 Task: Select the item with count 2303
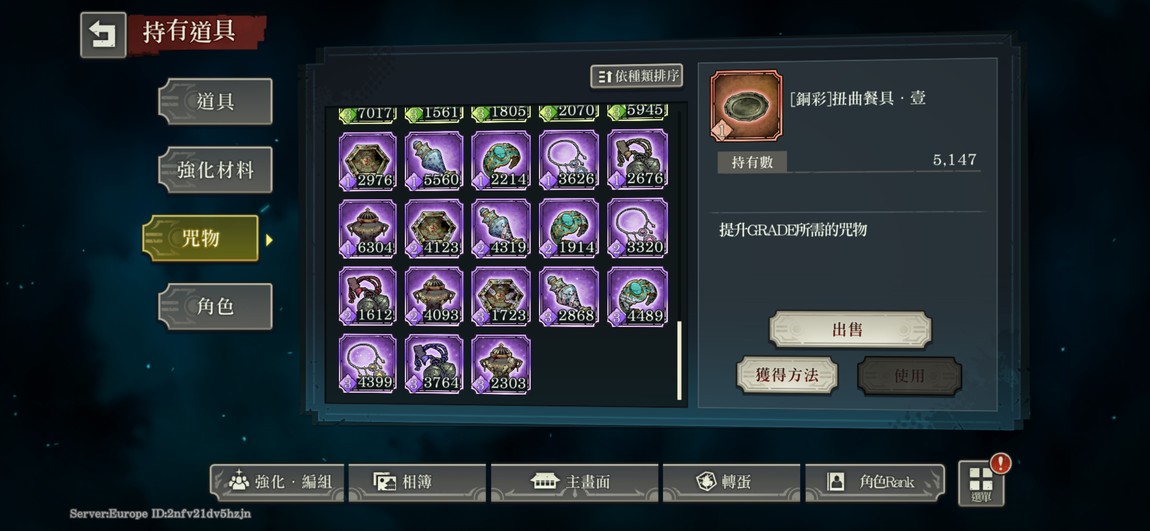[502, 364]
